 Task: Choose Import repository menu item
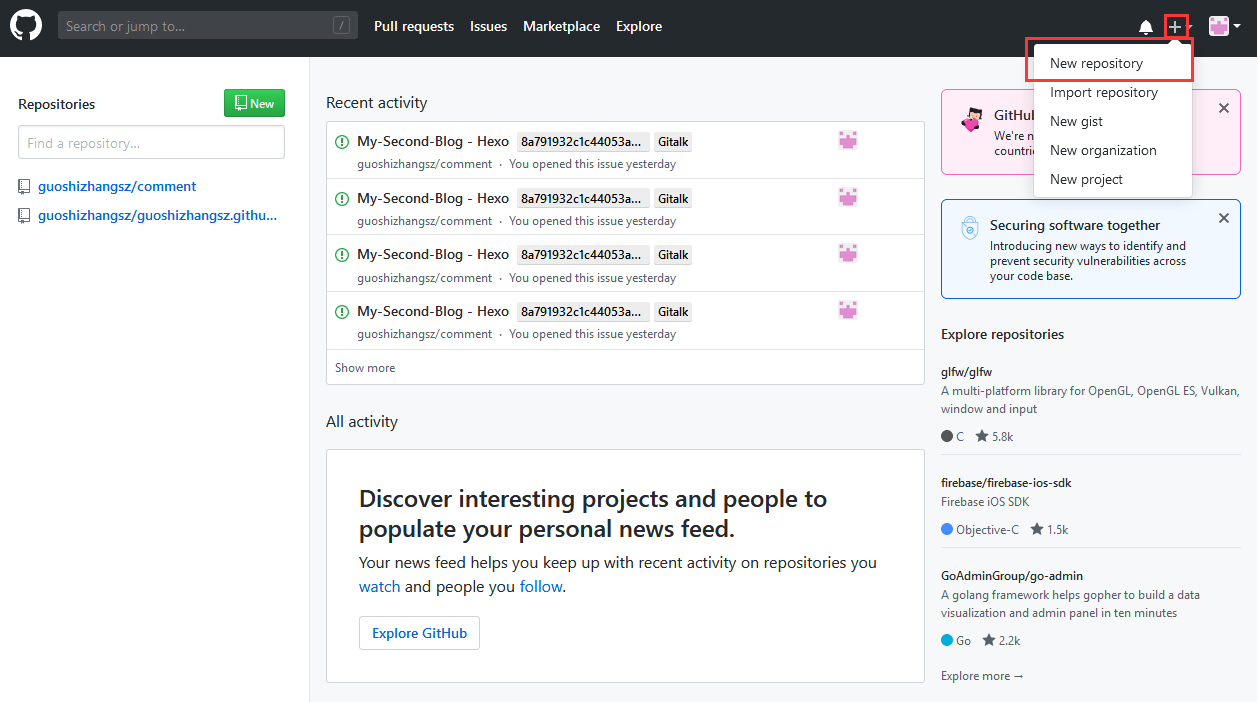1103,92
